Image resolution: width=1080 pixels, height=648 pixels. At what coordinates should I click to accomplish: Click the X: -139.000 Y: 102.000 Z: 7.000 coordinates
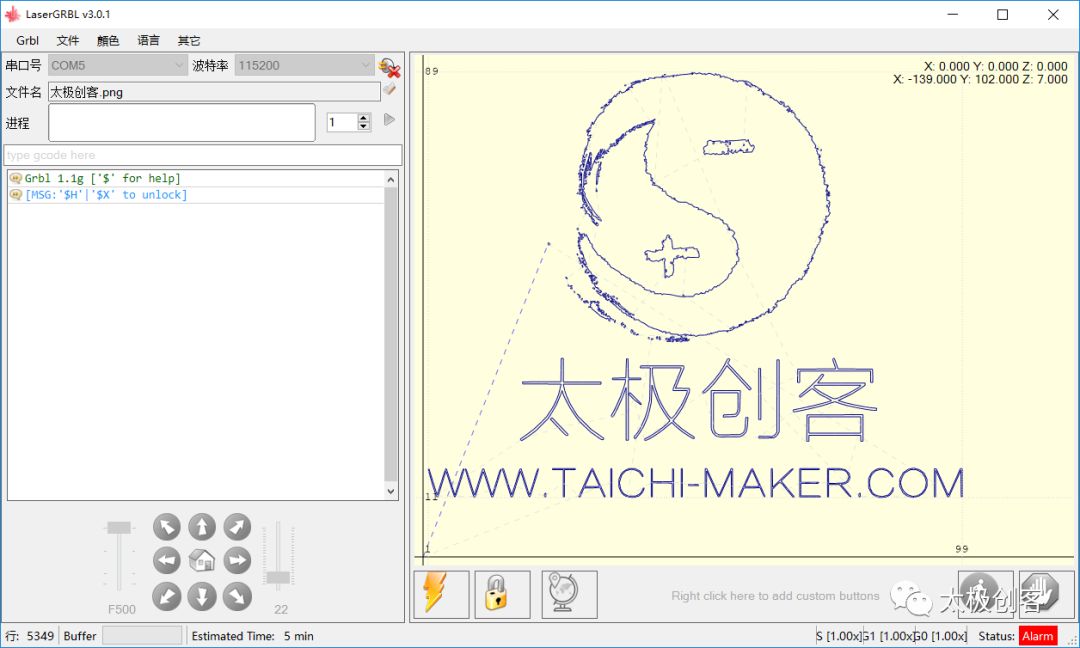tap(980, 79)
